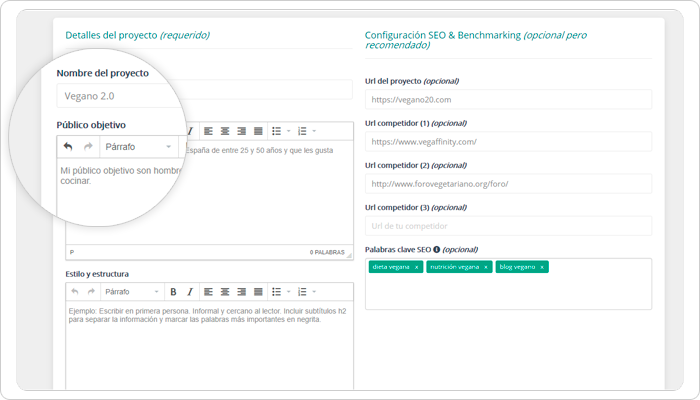Click undo arrow in magnified Público objetivo toolbar

click(68, 146)
